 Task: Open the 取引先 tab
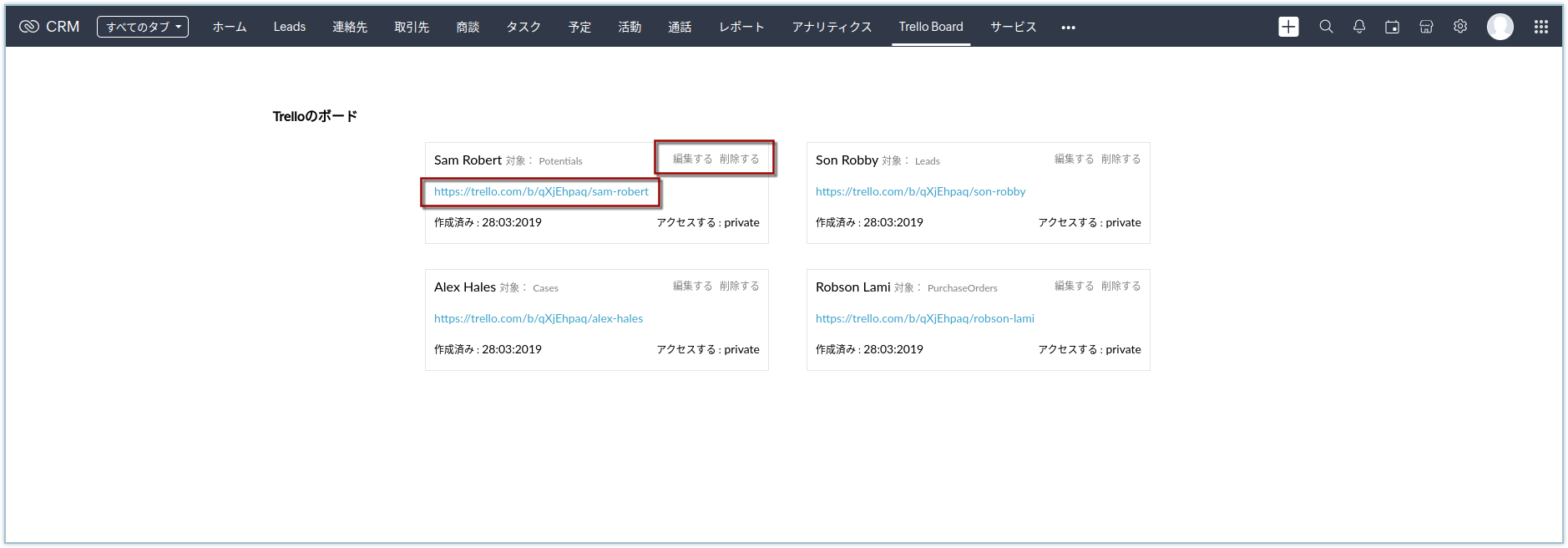[412, 27]
